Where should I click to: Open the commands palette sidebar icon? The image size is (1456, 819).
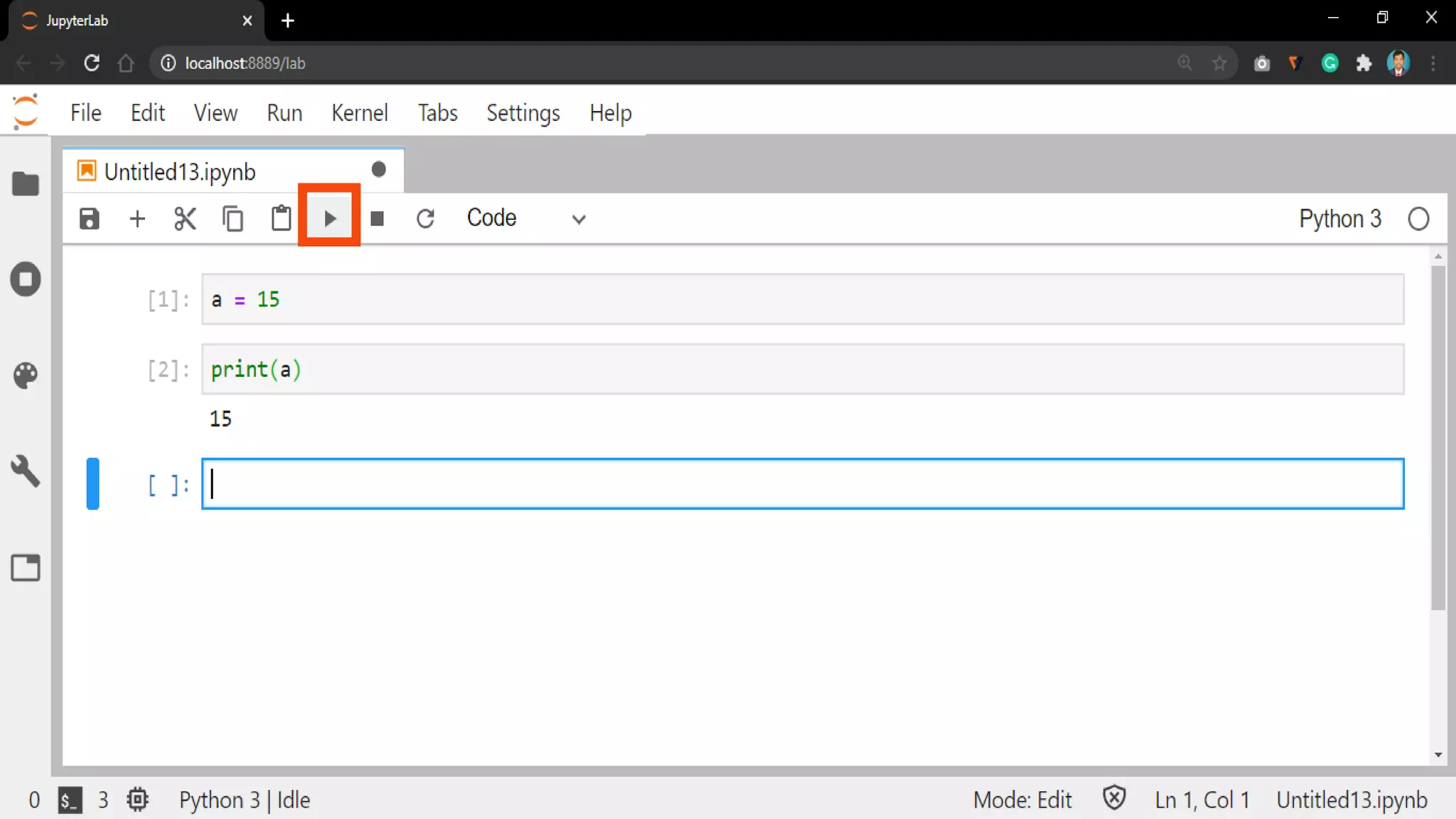pos(26,375)
